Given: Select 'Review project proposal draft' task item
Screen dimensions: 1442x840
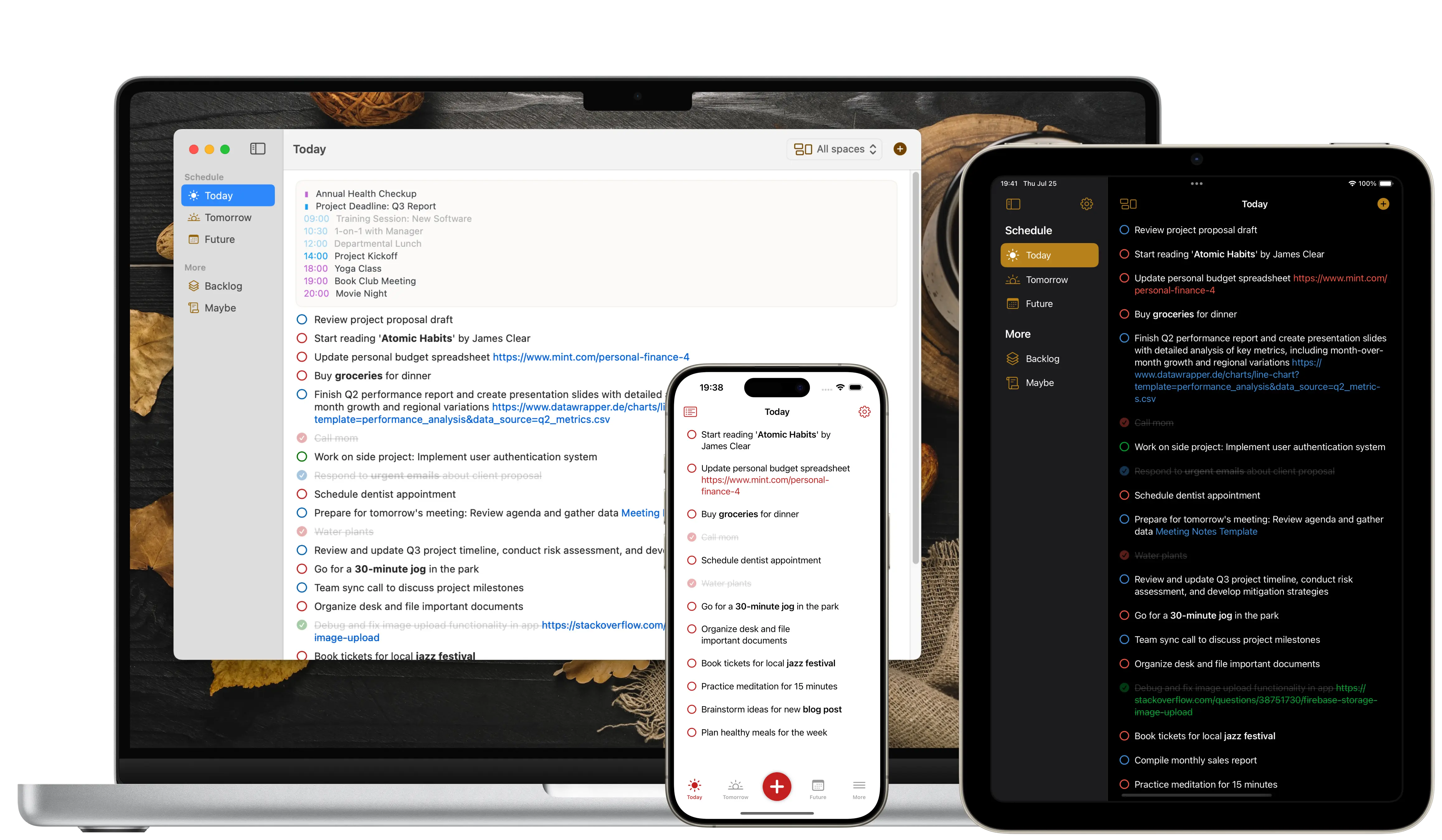Looking at the screenshot, I should click(383, 319).
